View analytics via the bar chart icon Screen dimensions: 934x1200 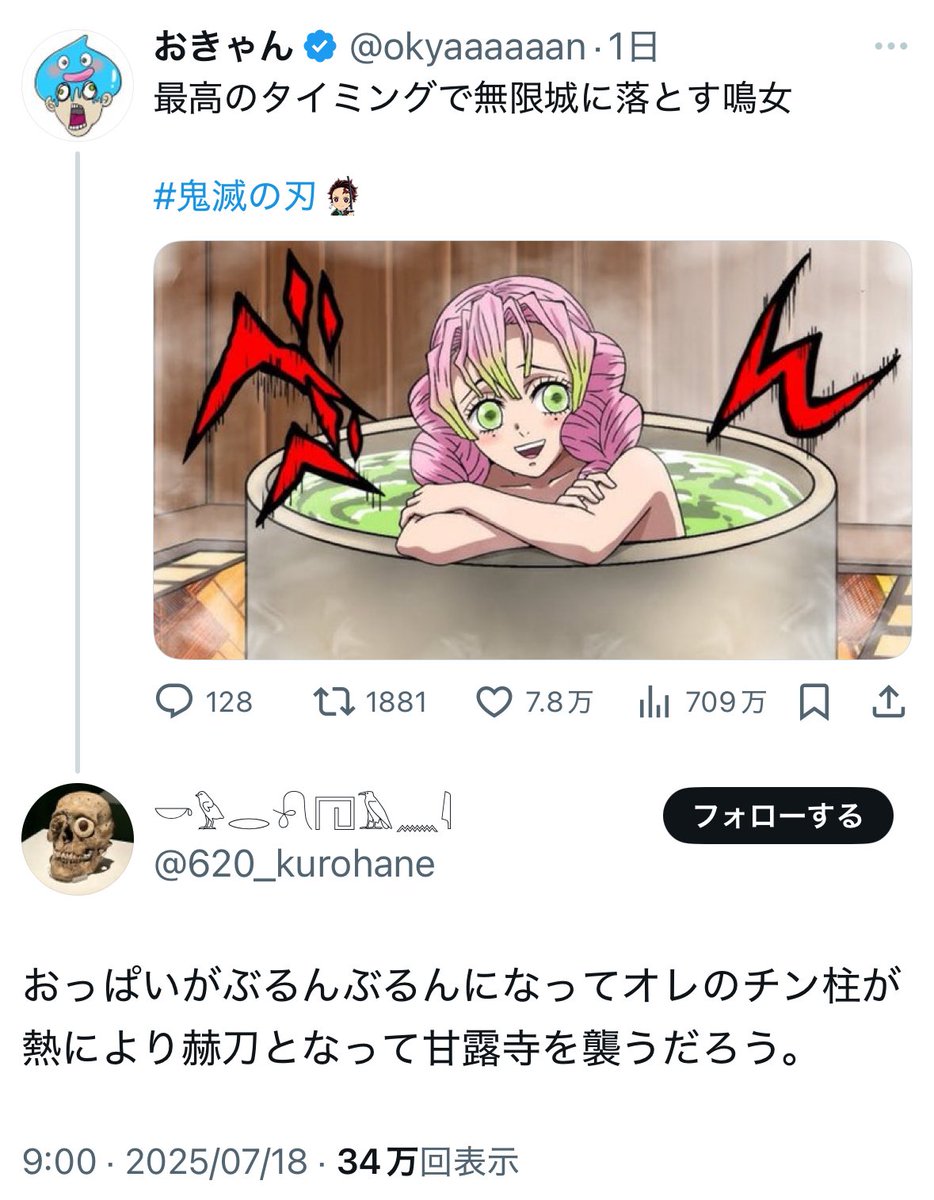click(x=654, y=703)
